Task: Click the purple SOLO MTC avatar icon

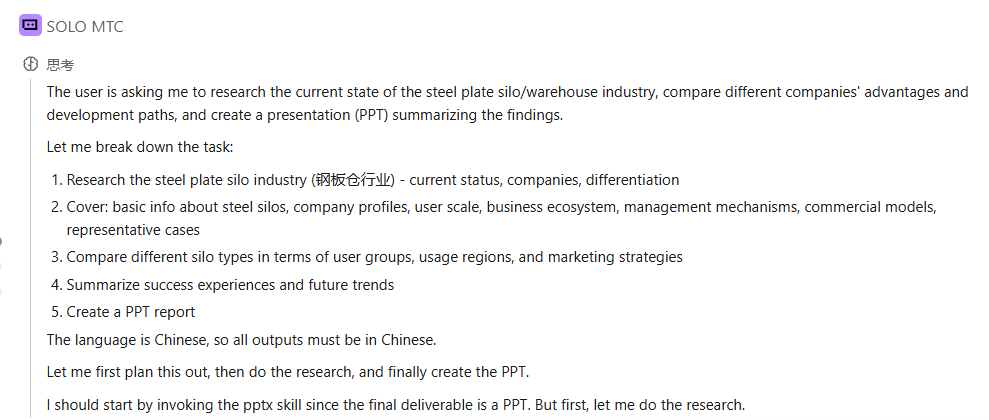Action: (30, 26)
